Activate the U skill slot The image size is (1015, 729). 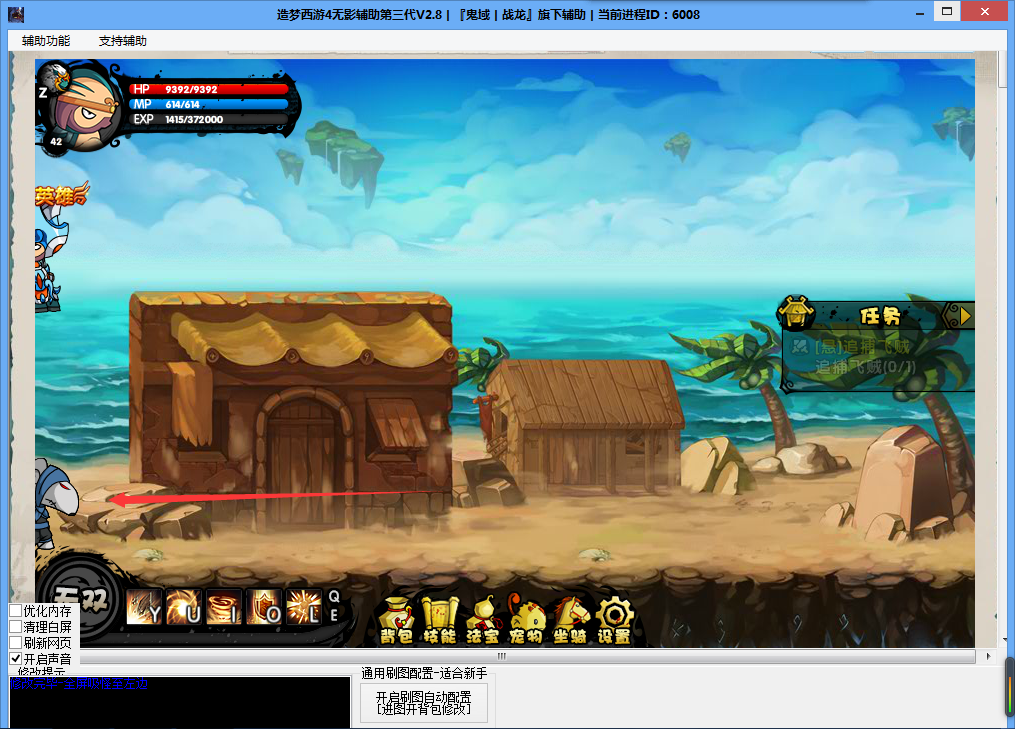(x=184, y=607)
